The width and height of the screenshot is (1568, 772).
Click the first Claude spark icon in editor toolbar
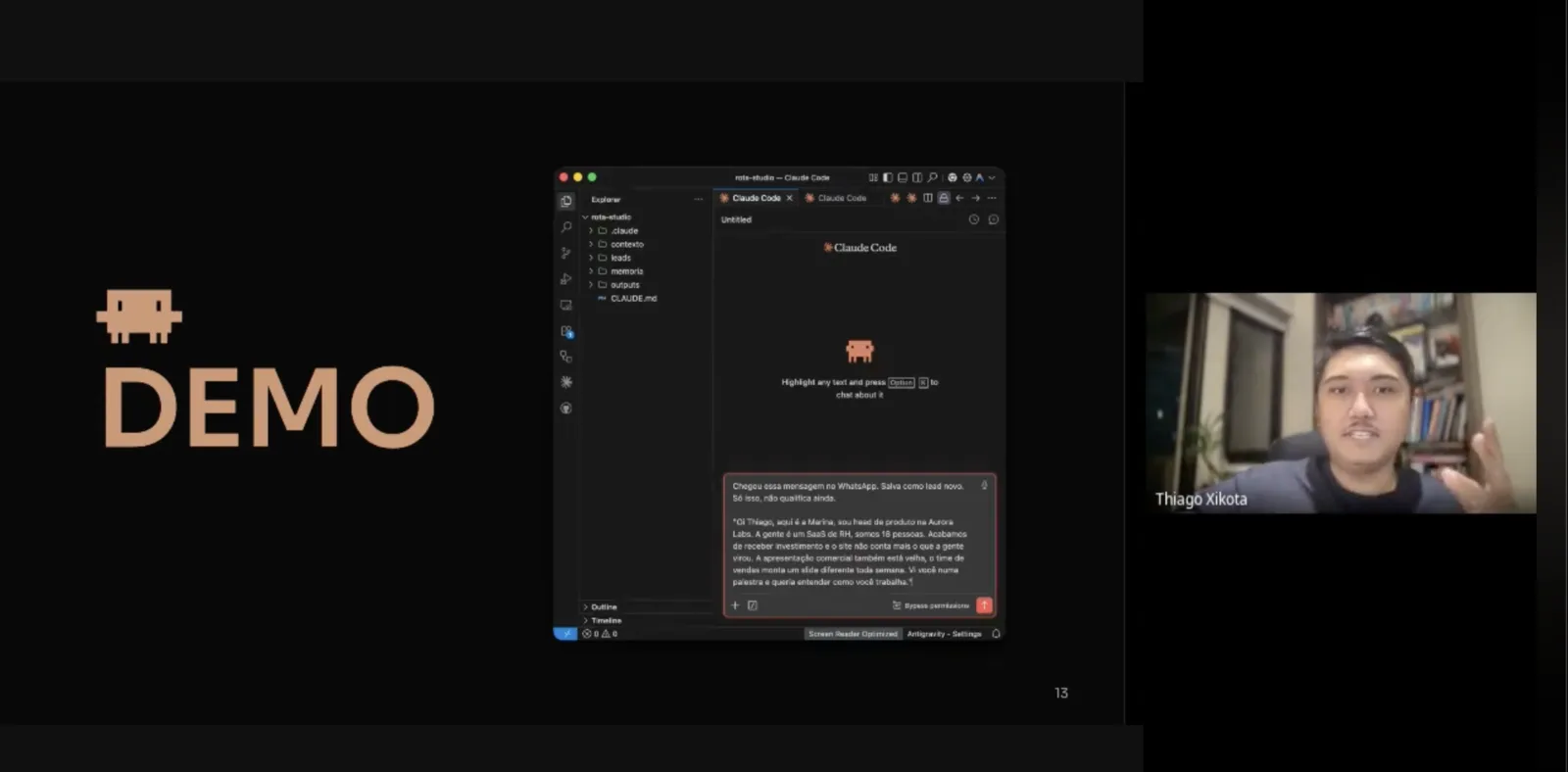(x=895, y=198)
